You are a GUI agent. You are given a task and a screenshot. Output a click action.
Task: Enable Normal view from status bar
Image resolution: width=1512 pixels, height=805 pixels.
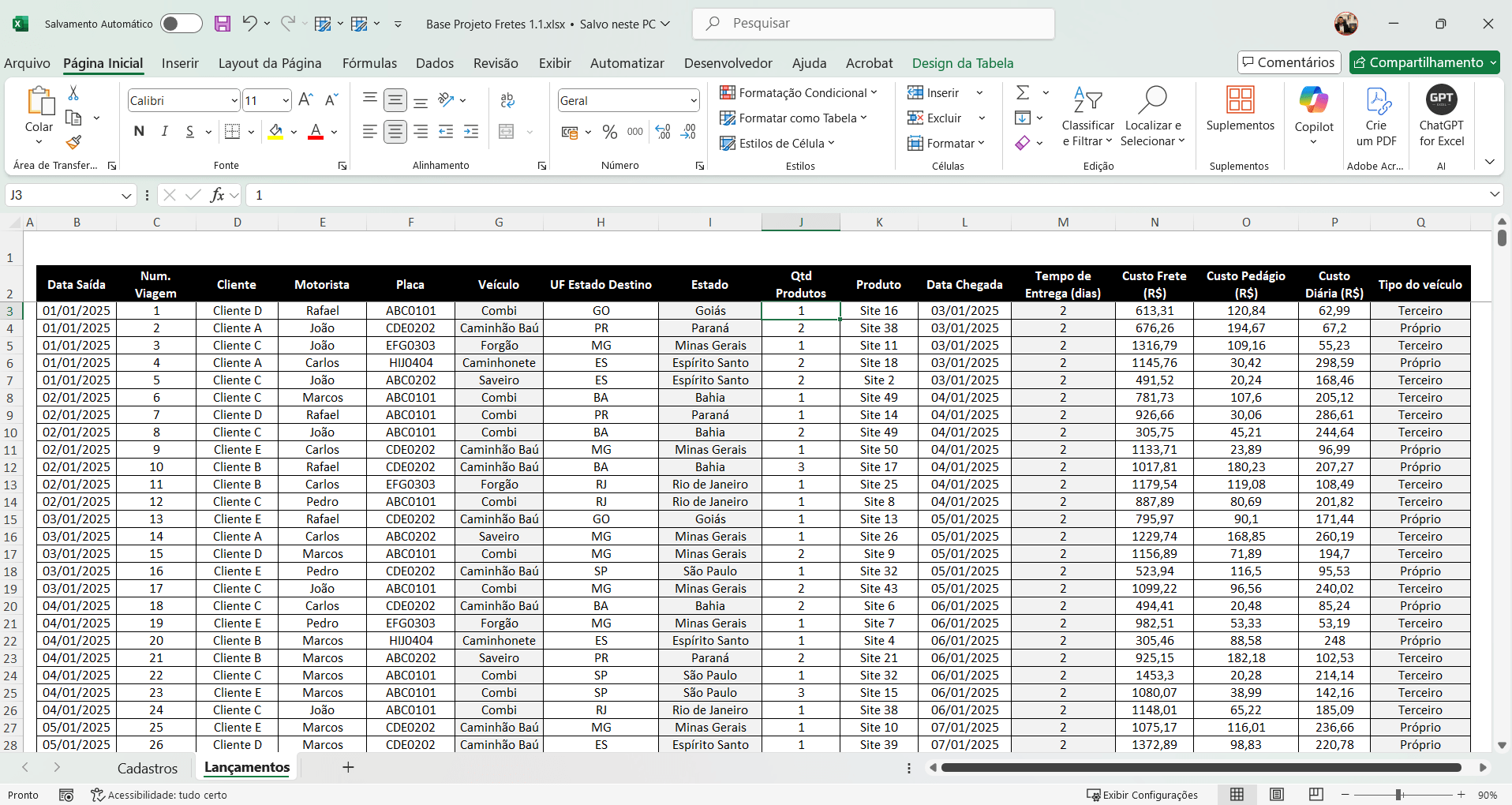(1238, 794)
